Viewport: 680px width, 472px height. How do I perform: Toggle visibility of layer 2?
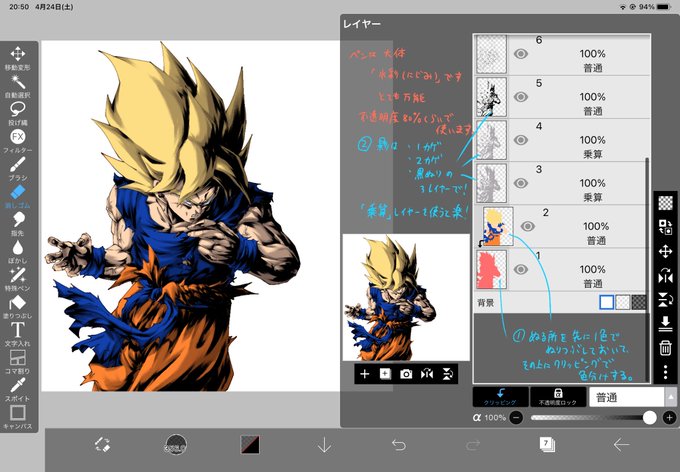click(527, 226)
